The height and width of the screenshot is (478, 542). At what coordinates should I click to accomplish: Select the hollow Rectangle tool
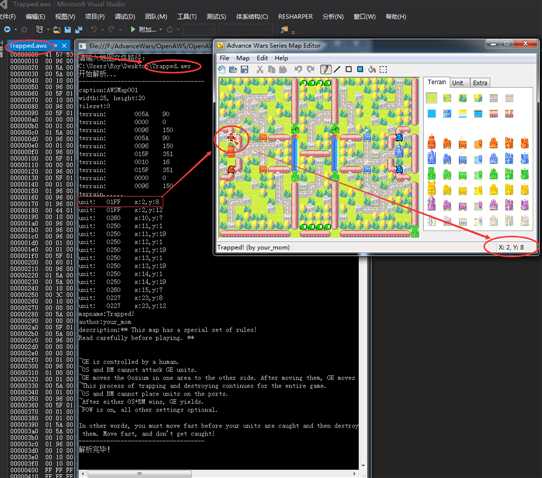pyautogui.click(x=349, y=69)
